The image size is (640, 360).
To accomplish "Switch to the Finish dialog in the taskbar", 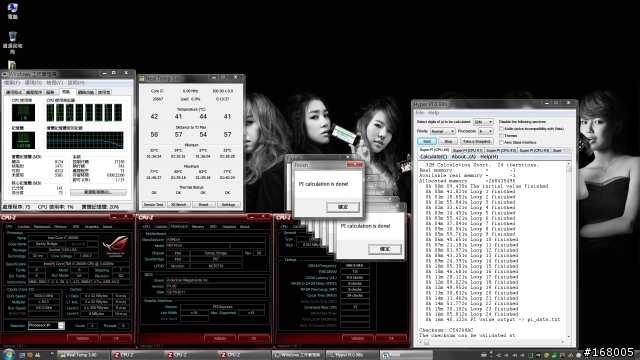I will click(x=406, y=355).
